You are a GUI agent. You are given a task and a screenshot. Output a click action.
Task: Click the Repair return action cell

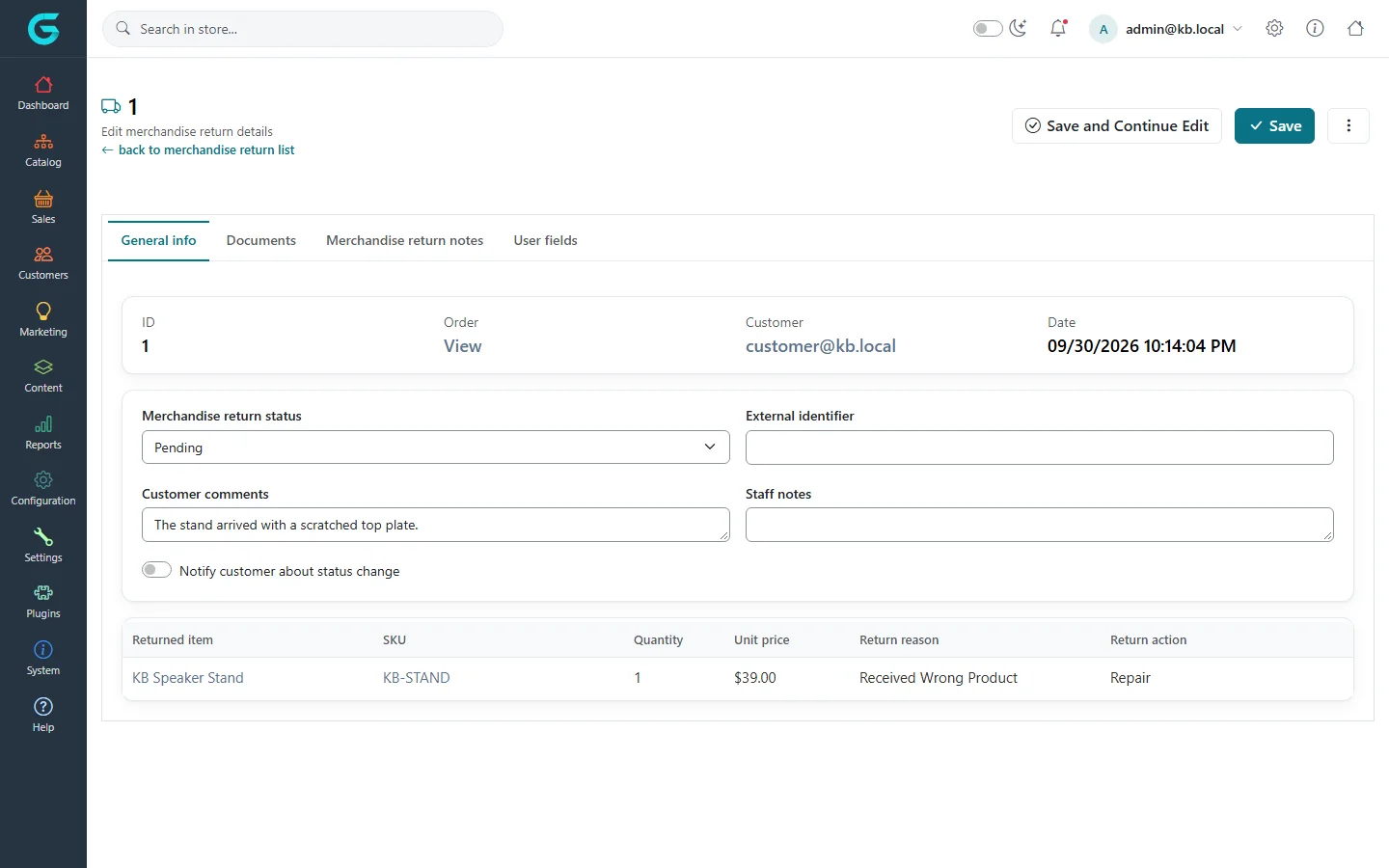tap(1130, 678)
